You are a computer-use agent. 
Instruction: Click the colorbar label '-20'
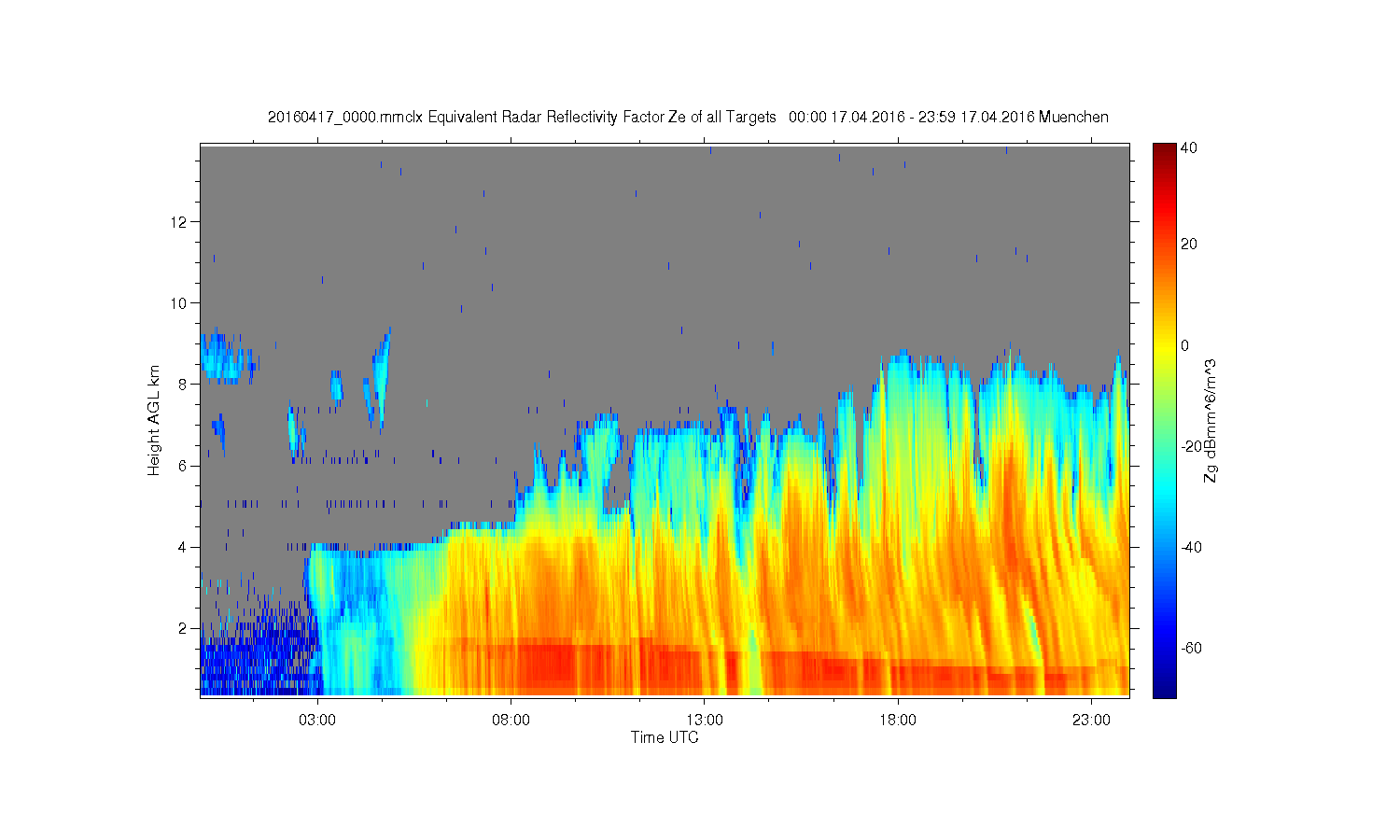point(1191,446)
